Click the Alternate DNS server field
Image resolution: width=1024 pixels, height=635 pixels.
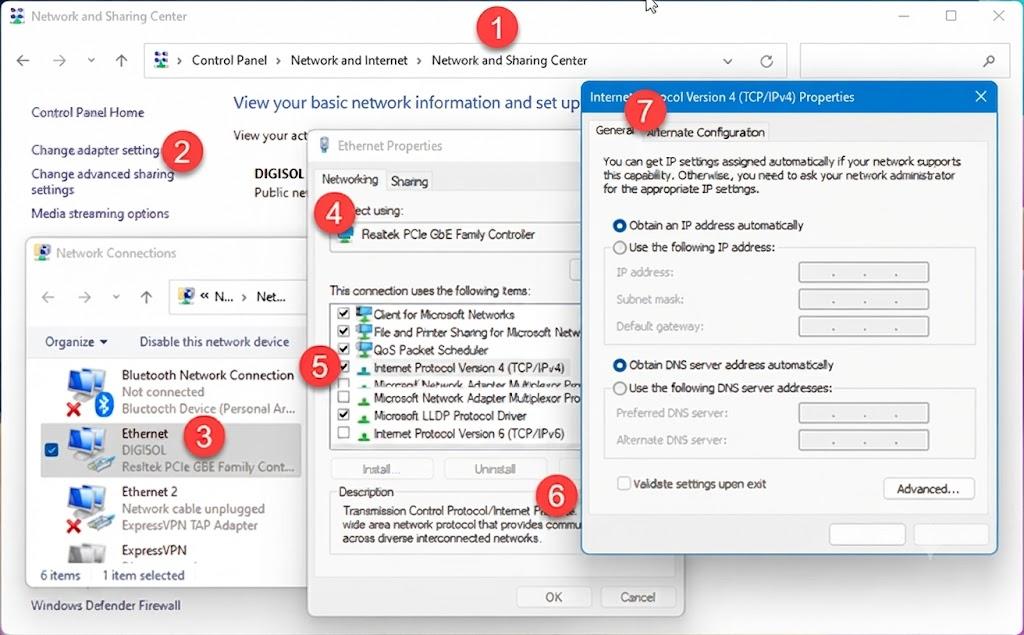(x=863, y=440)
